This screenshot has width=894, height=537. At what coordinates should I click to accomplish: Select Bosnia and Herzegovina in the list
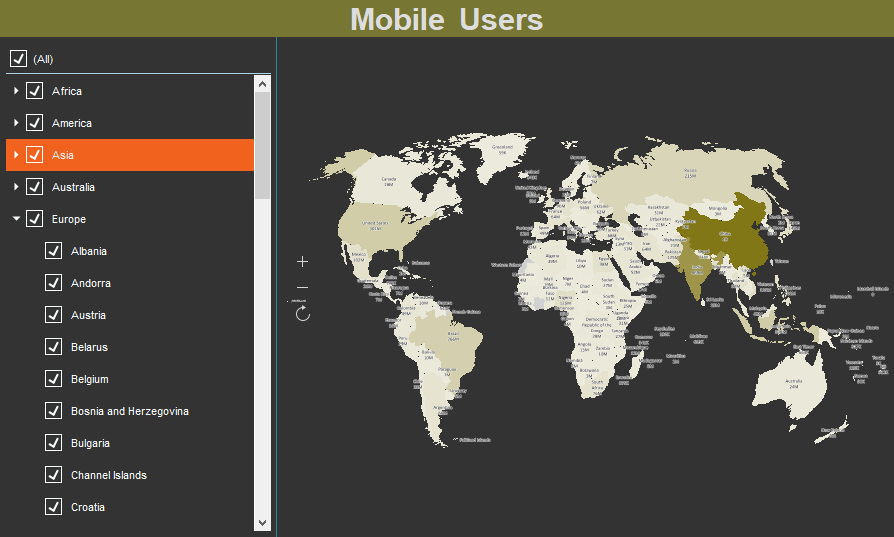pyautogui.click(x=130, y=411)
